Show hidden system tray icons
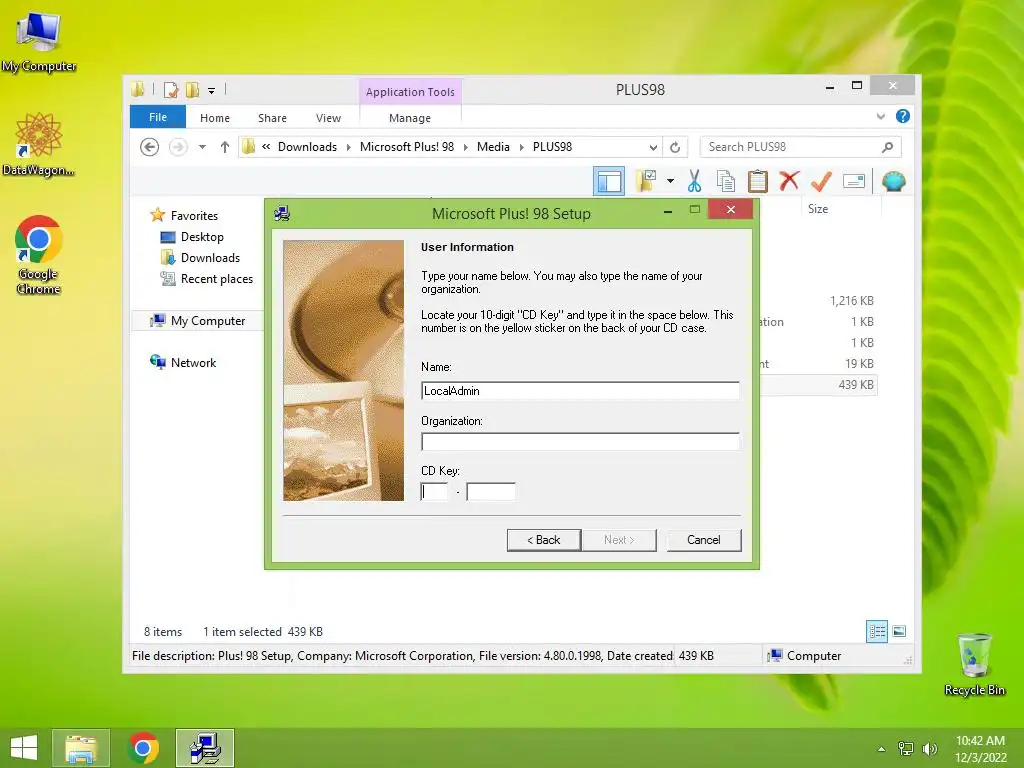 881,748
